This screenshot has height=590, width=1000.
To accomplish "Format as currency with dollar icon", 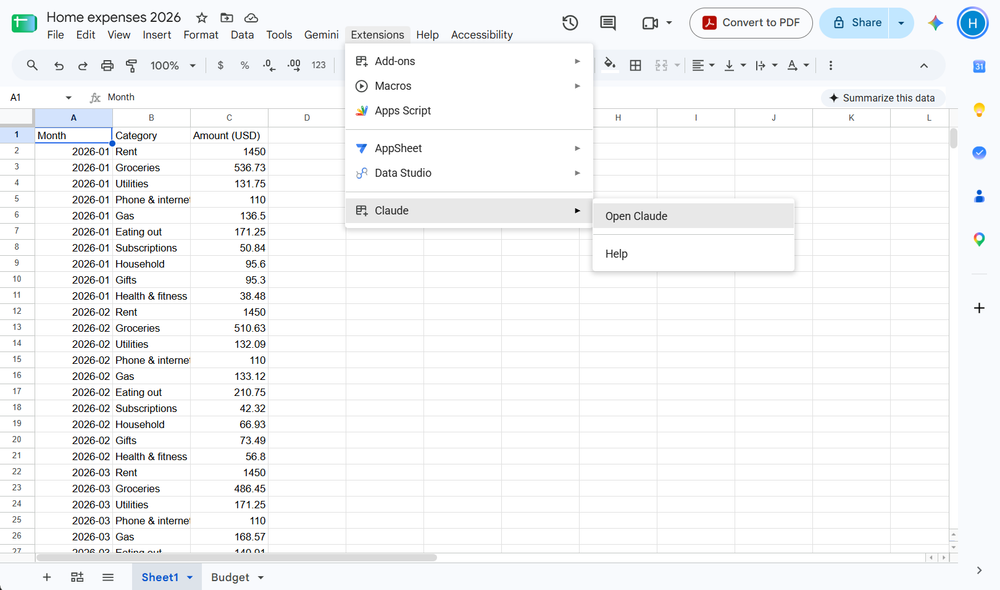I will (221, 65).
